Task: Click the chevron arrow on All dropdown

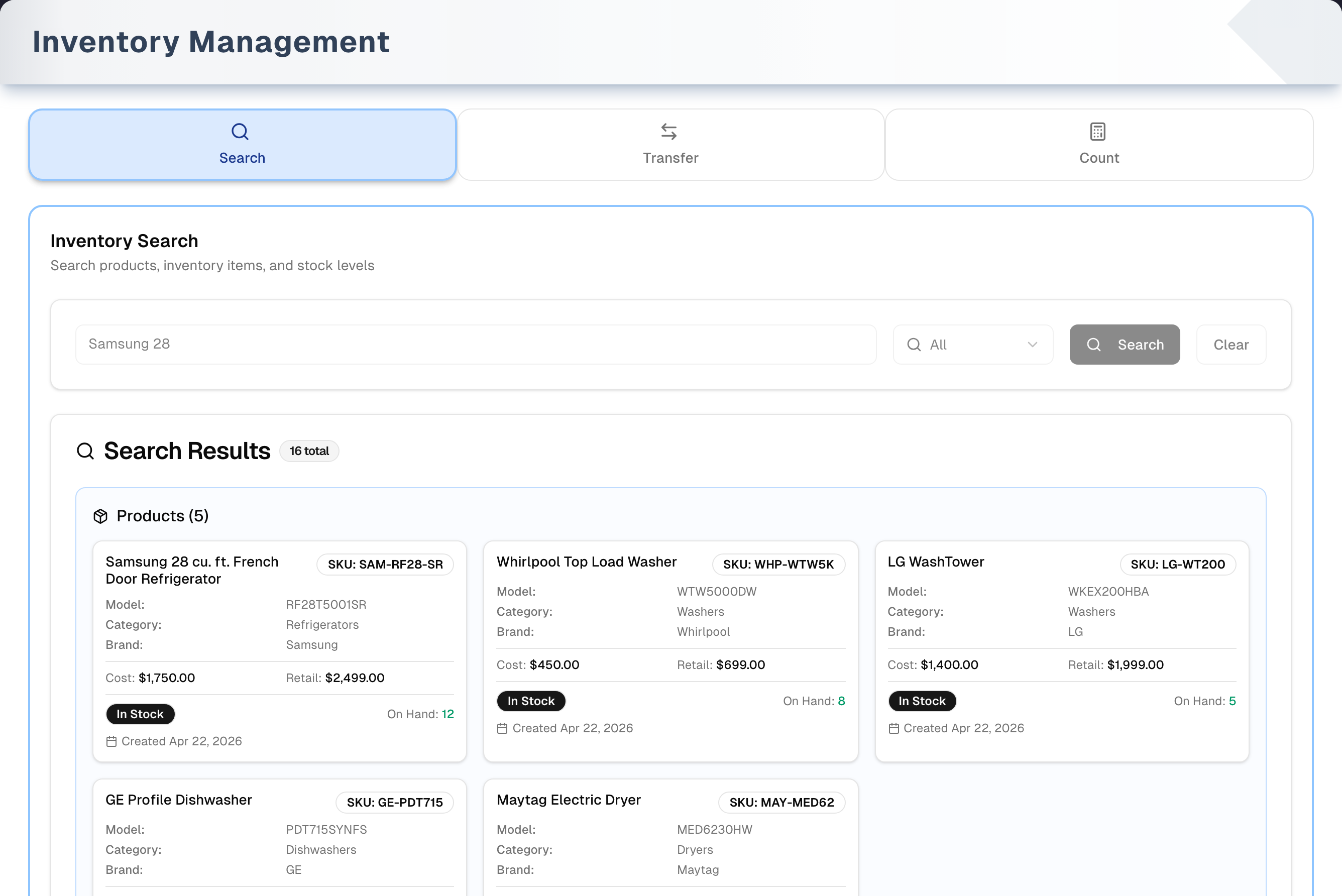Action: (x=1032, y=345)
